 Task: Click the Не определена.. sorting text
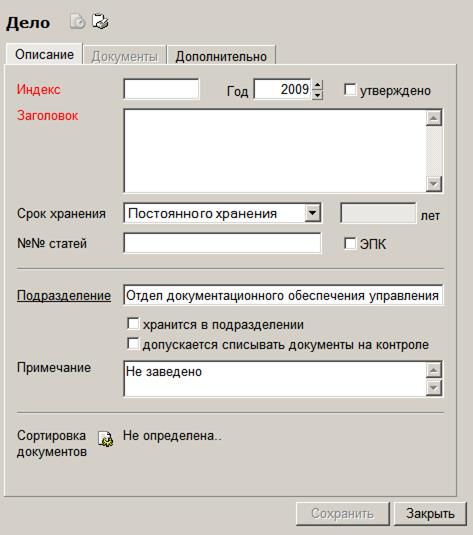coord(172,436)
